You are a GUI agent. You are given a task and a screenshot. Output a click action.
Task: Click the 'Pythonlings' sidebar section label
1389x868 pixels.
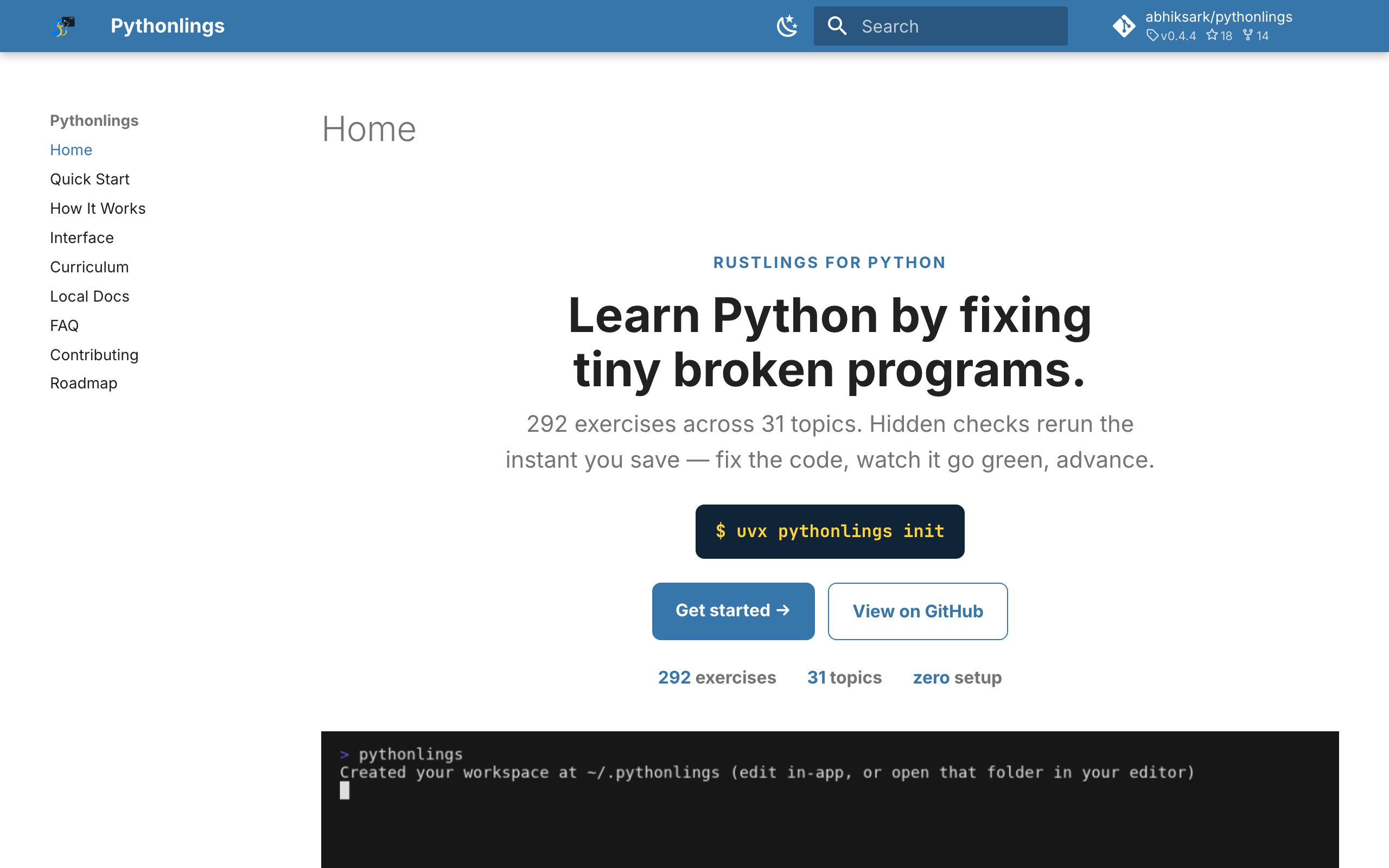click(94, 120)
